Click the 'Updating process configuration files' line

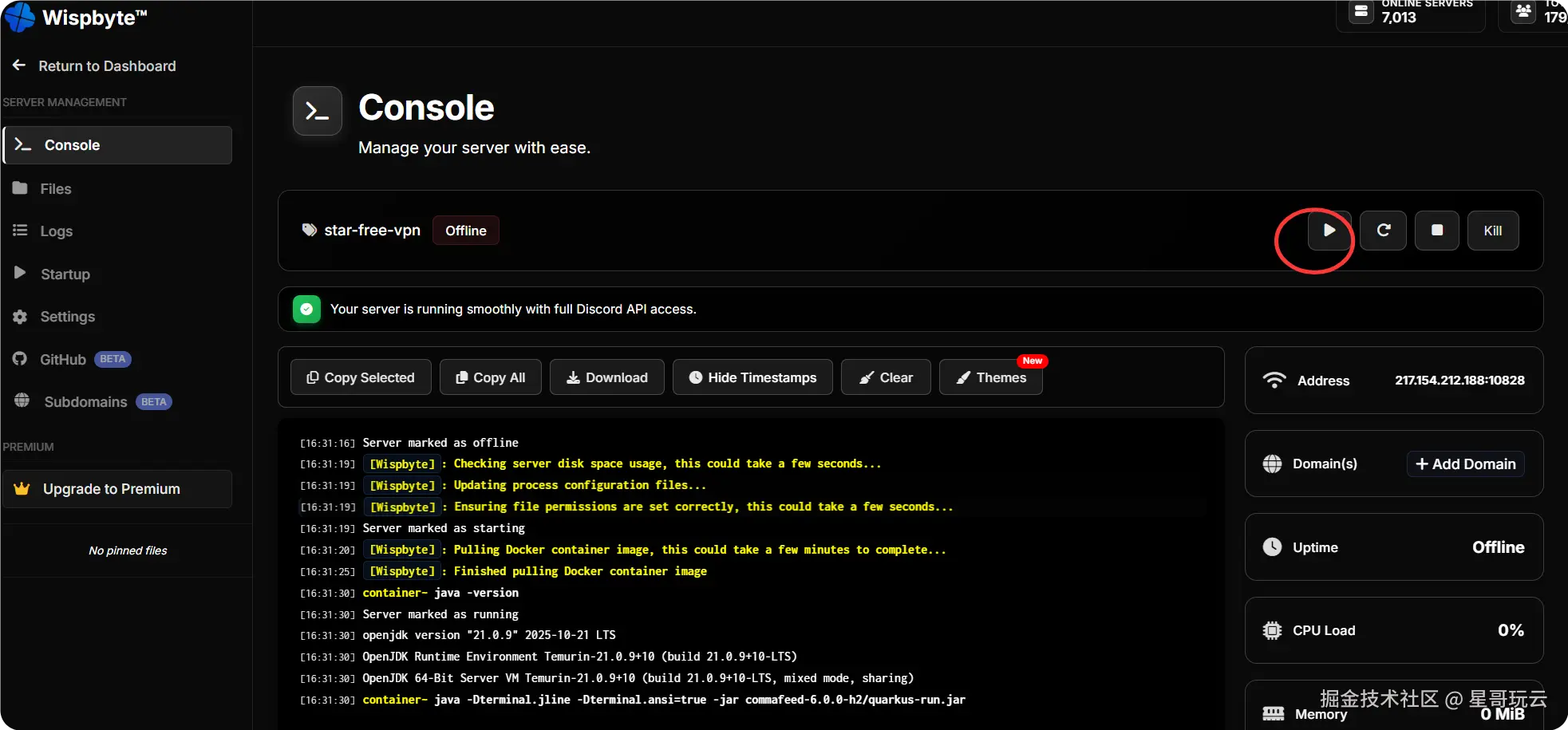pyautogui.click(x=580, y=485)
